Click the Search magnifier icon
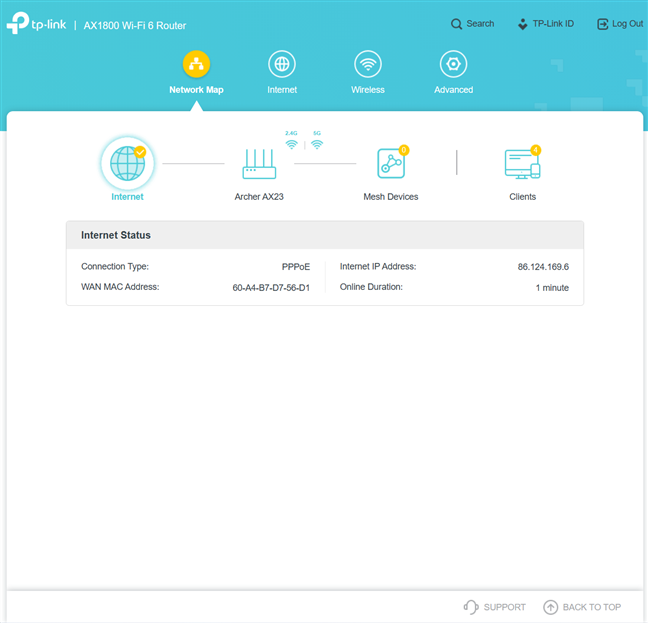 click(456, 24)
